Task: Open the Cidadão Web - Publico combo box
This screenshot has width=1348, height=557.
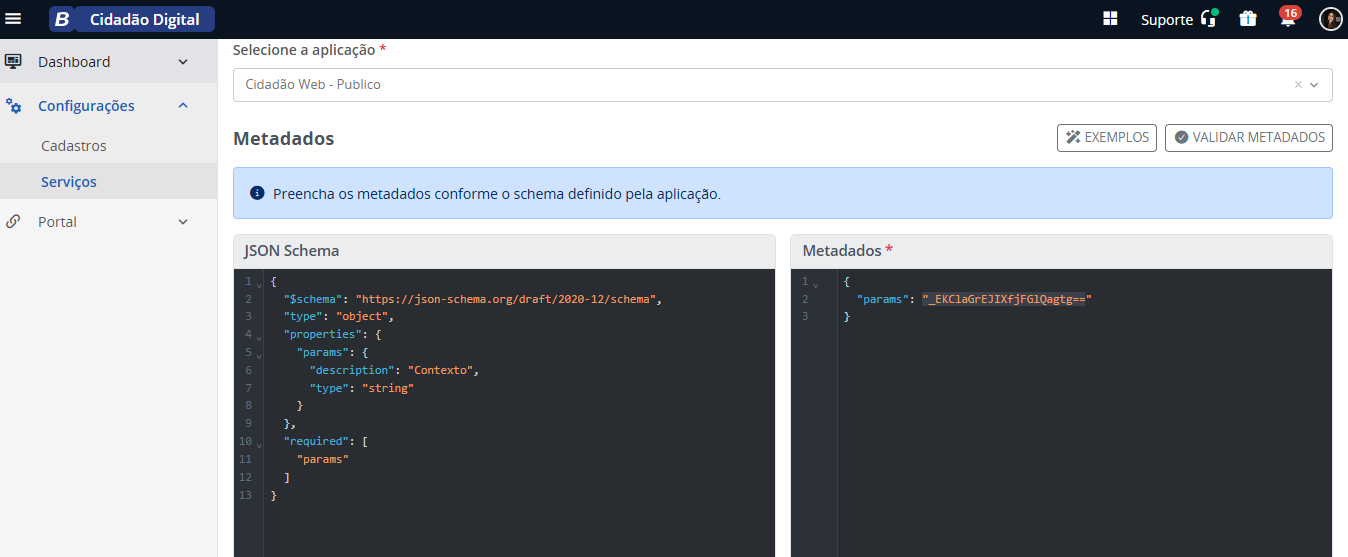Action: click(x=783, y=85)
